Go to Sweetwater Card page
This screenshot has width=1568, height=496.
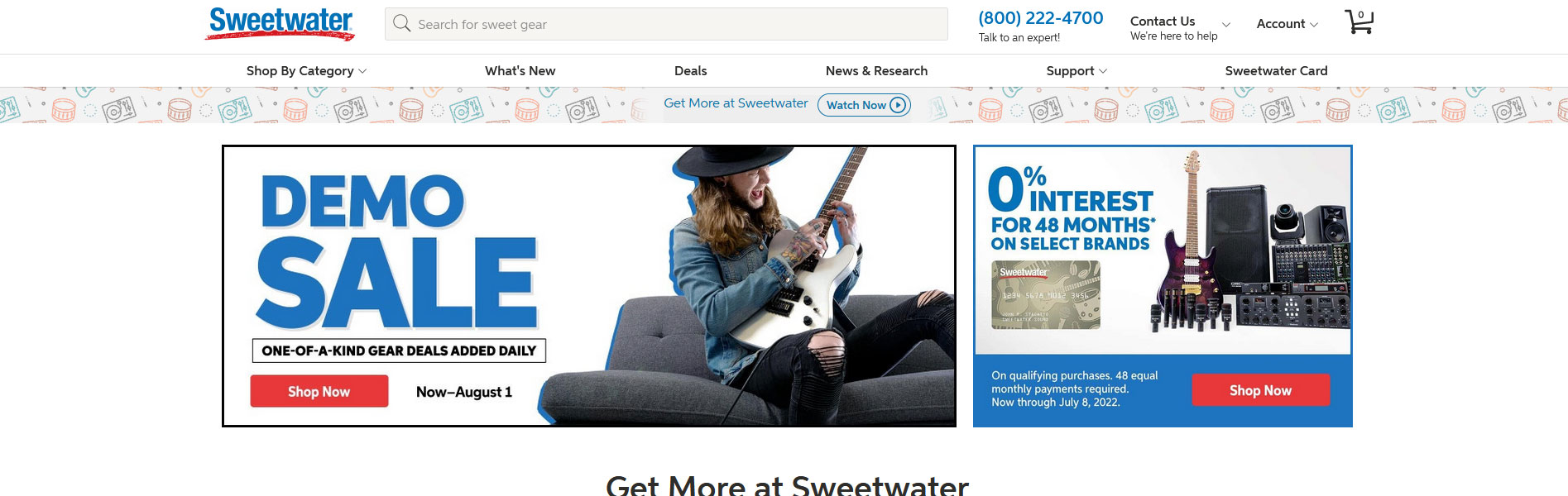[x=1276, y=71]
